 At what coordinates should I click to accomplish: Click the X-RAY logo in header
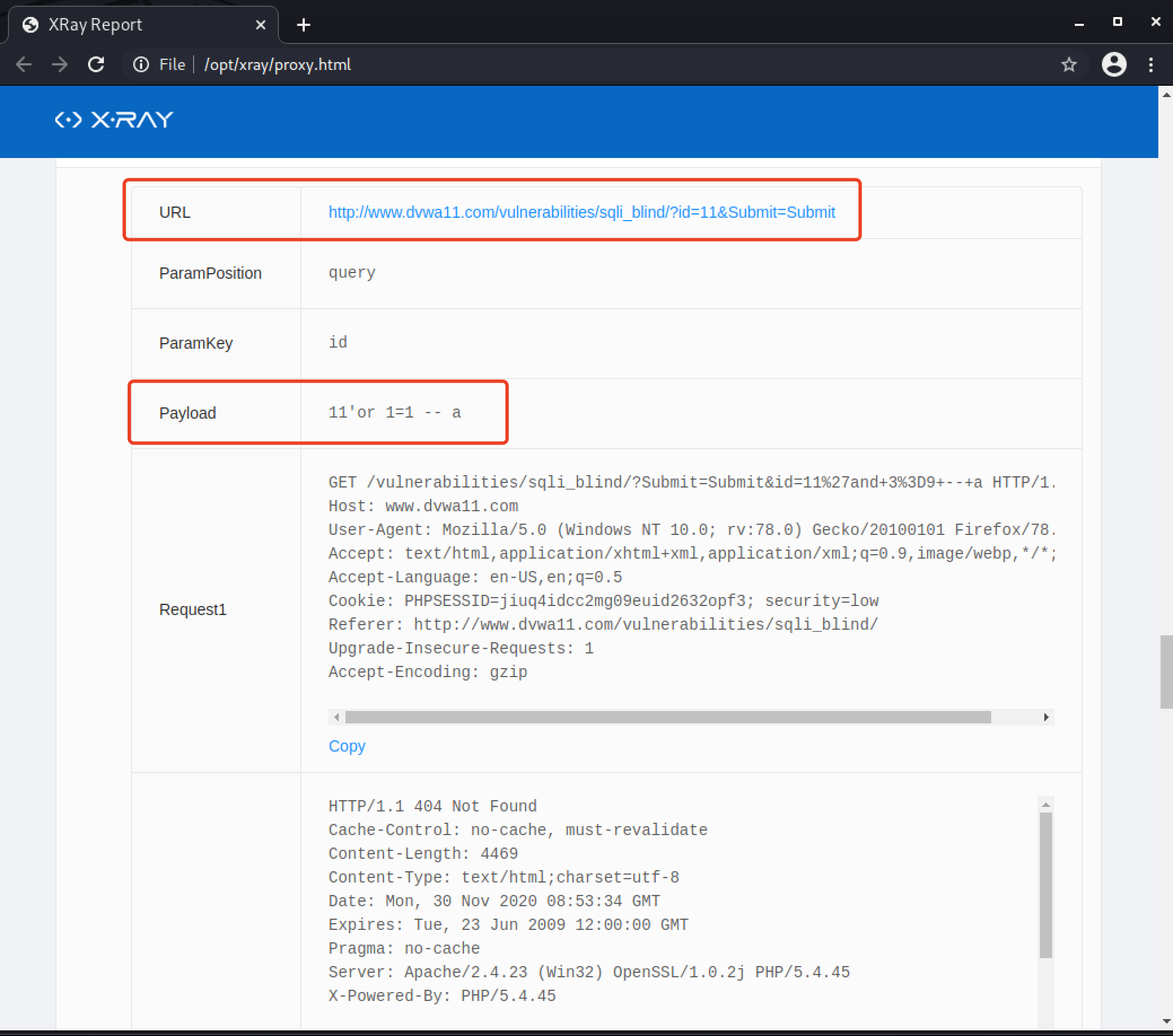(113, 119)
